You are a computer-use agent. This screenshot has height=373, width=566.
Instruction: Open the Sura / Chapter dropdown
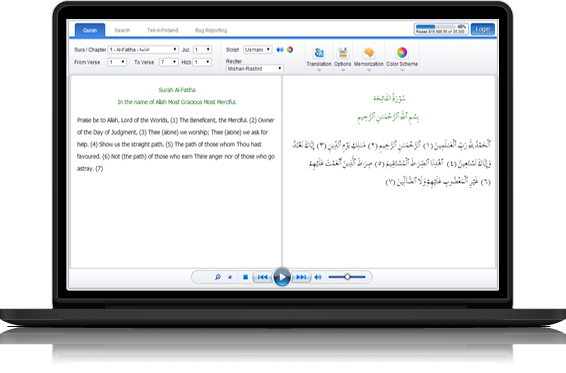(143, 49)
